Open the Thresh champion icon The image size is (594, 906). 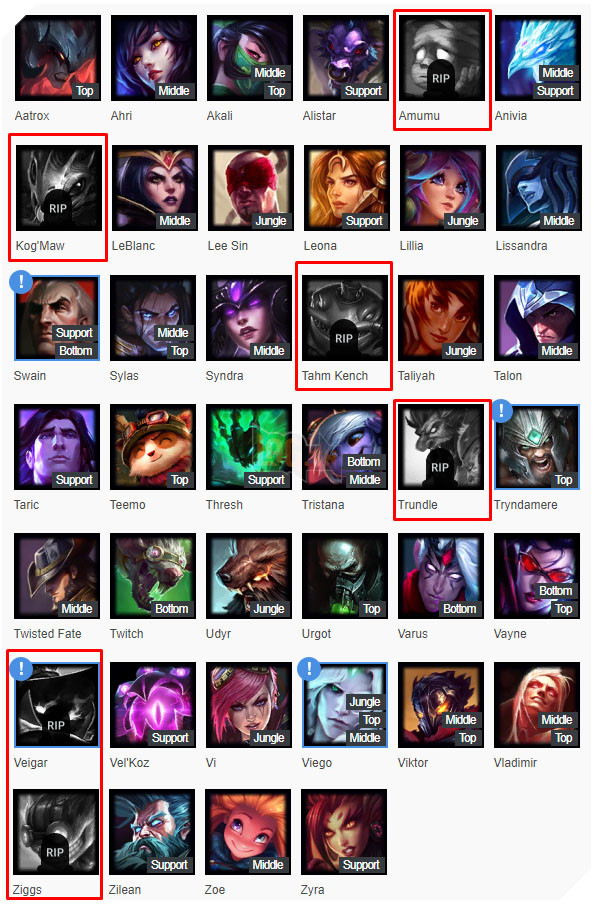[x=248, y=447]
